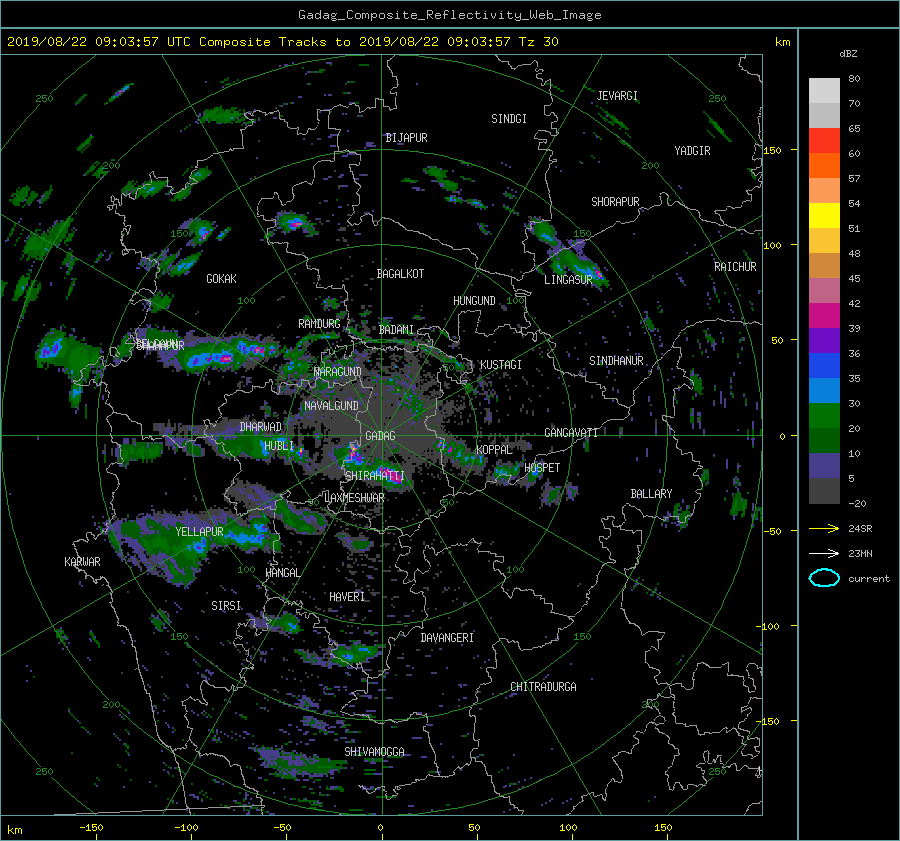Click the BALLARY city label
This screenshot has width=900, height=841.
point(651,494)
